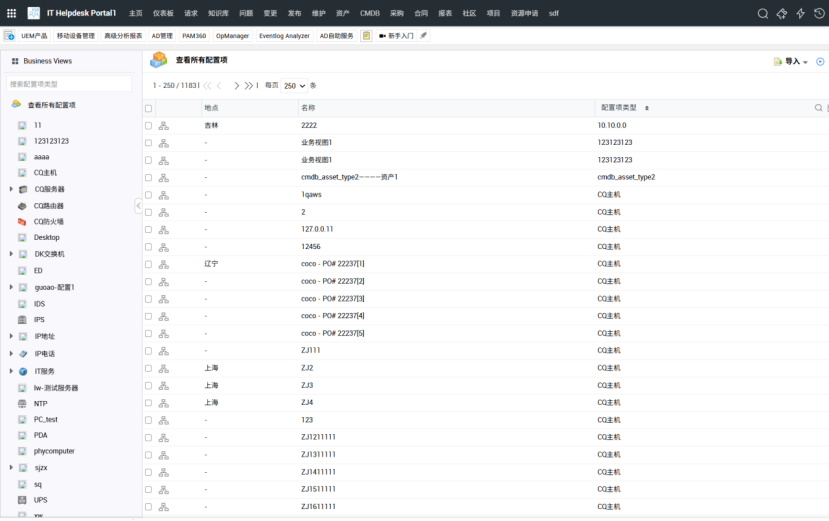Viewport: 829px width, 521px height.
Task: Sort by the 配置项类型 column header
Action: (x=619, y=108)
